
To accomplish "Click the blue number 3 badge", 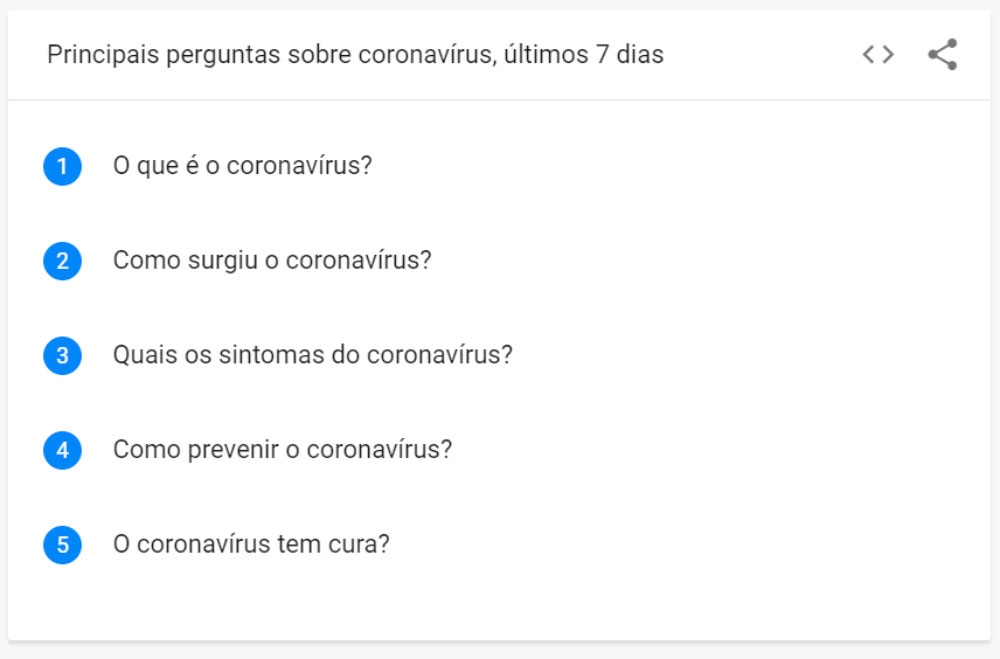I will coord(62,355).
